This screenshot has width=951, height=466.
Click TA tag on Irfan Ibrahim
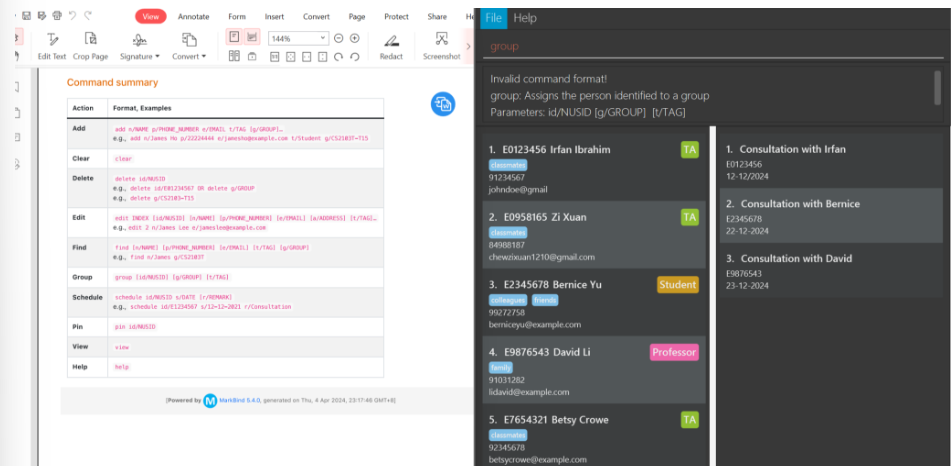point(690,149)
